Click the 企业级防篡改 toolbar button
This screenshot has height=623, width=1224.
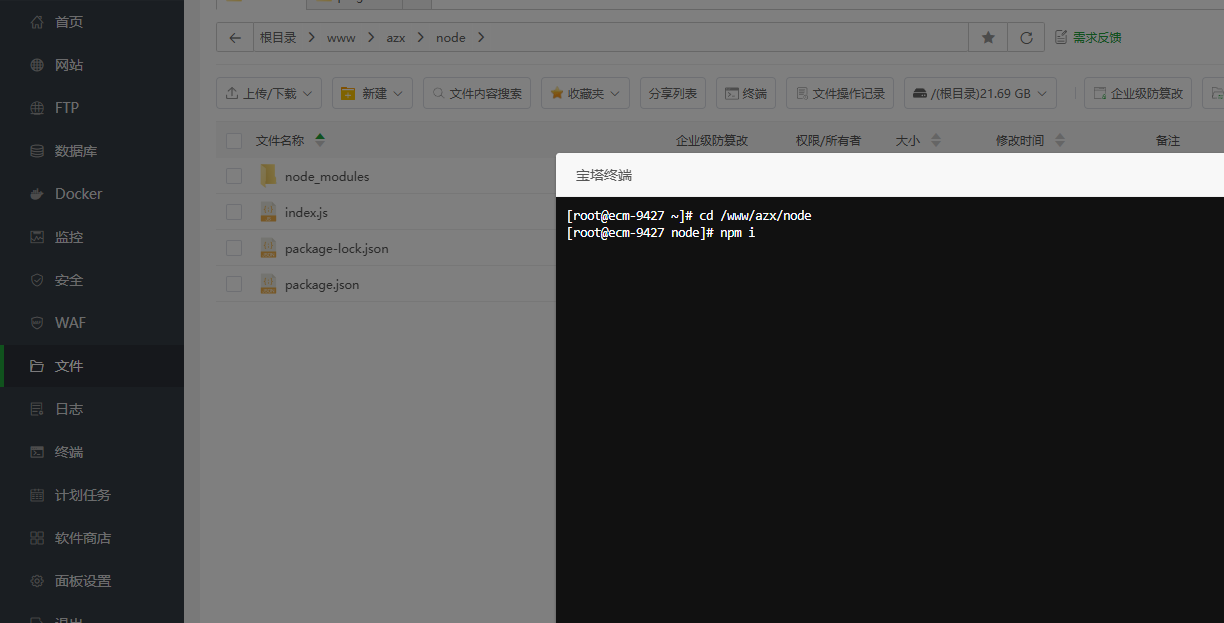[x=1138, y=93]
